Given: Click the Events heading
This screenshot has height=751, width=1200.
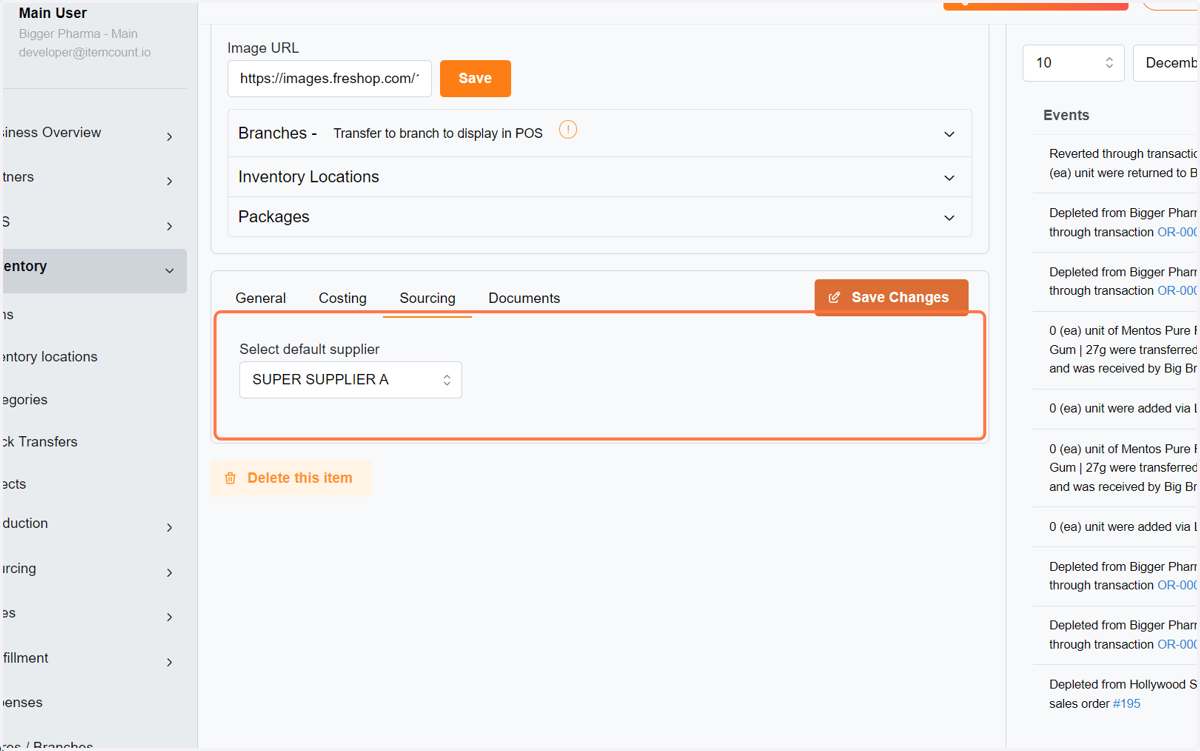Looking at the screenshot, I should (1066, 115).
